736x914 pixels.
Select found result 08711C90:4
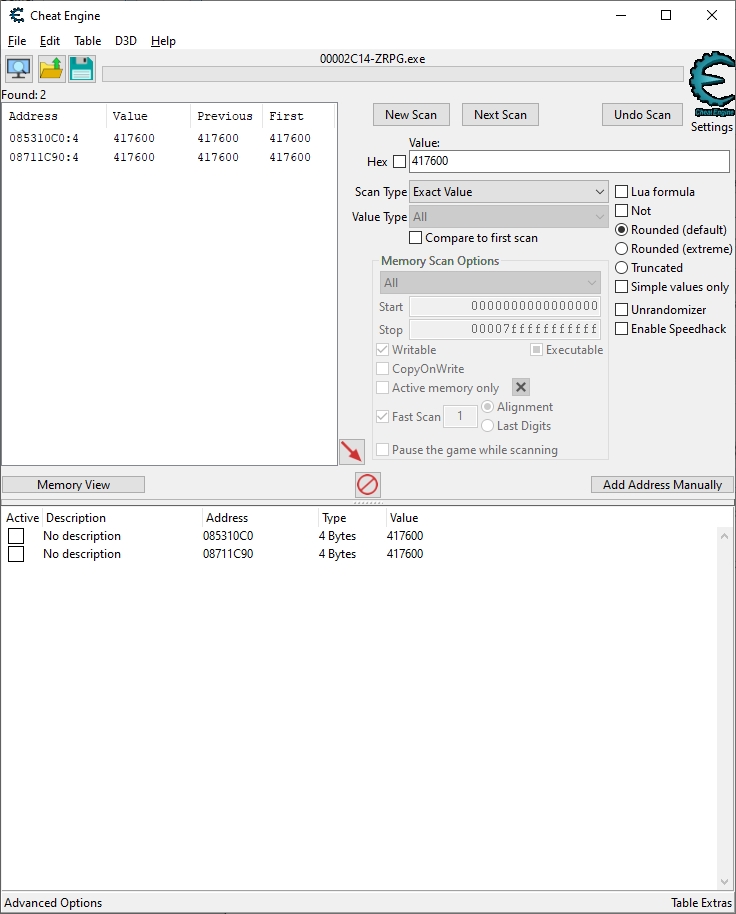click(x=169, y=157)
